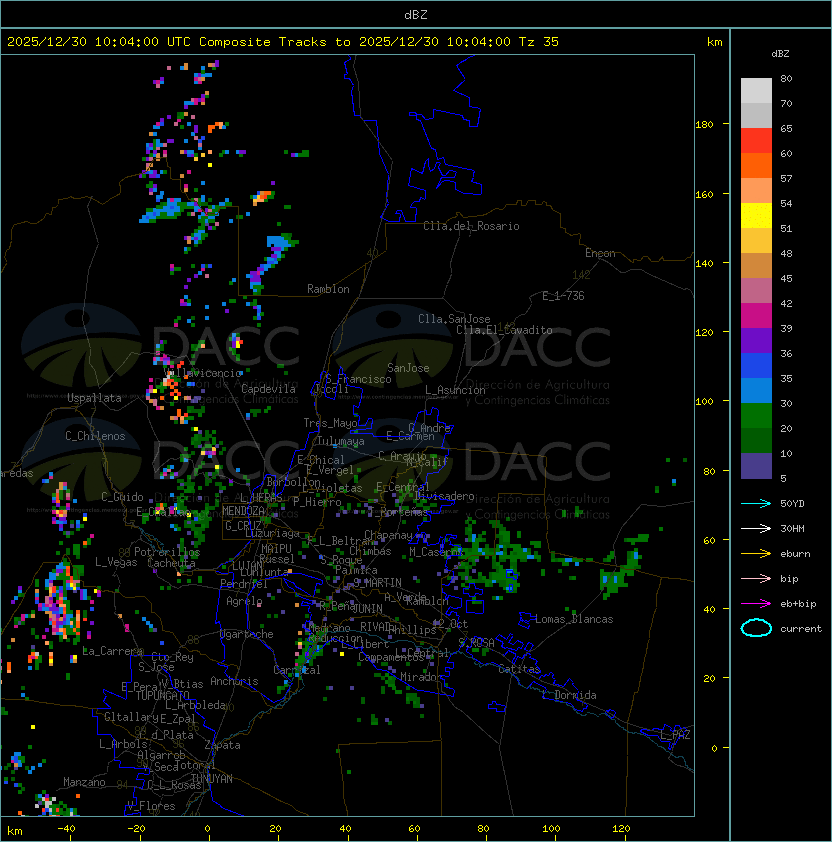Click the dBZ title at top
Screen dimensions: 832x842
click(416, 14)
